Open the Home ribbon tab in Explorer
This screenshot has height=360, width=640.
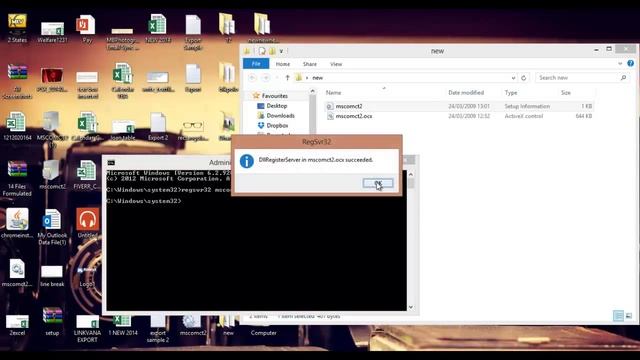pos(282,64)
